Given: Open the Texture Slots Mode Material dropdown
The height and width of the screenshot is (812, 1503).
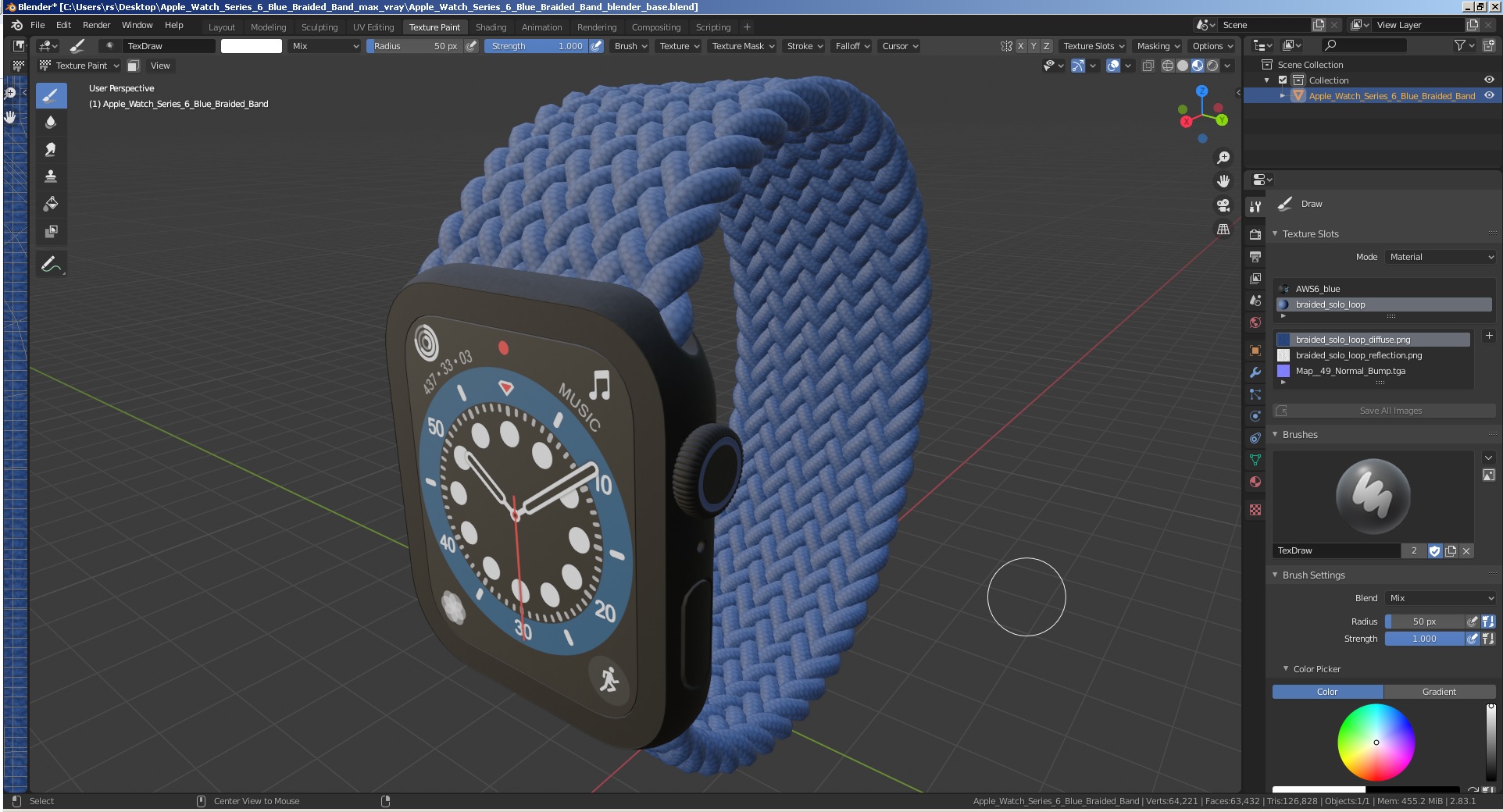Looking at the screenshot, I should [1441, 257].
